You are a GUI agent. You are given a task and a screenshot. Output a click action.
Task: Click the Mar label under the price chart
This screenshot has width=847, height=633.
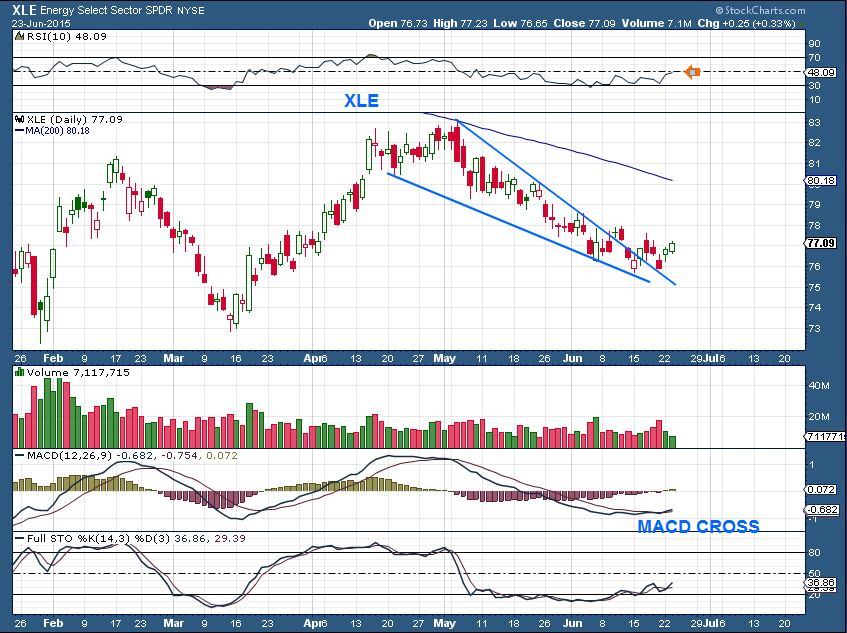[173, 358]
